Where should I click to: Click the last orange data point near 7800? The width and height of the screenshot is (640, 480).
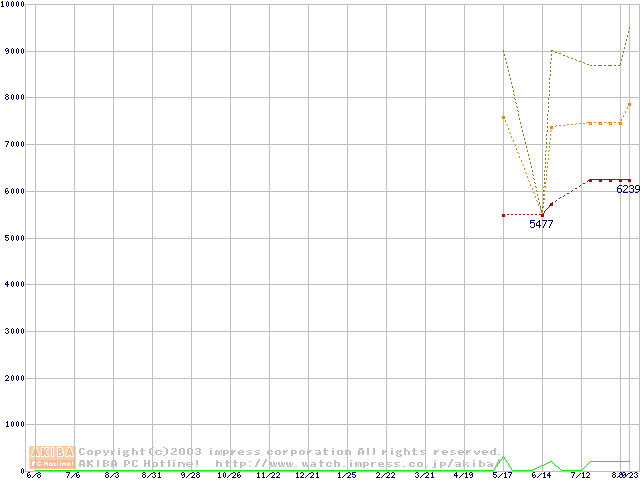click(629, 104)
